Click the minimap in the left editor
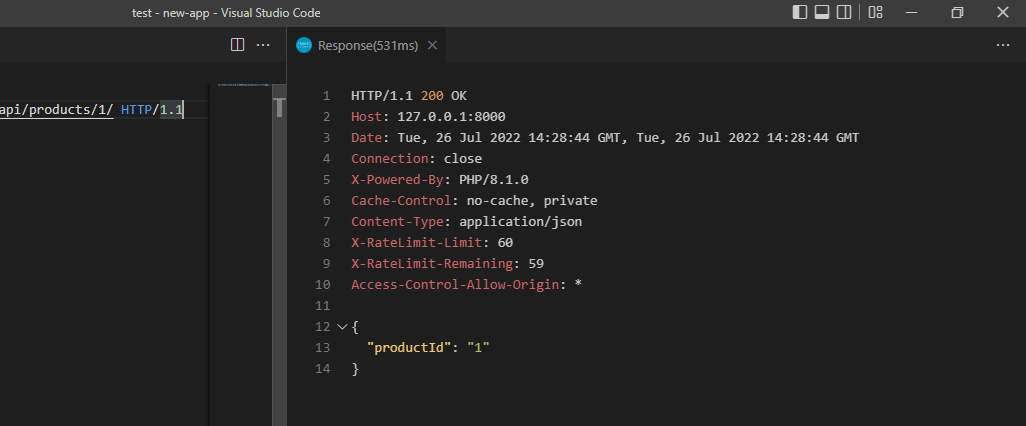The height and width of the screenshot is (426, 1026). (x=243, y=85)
